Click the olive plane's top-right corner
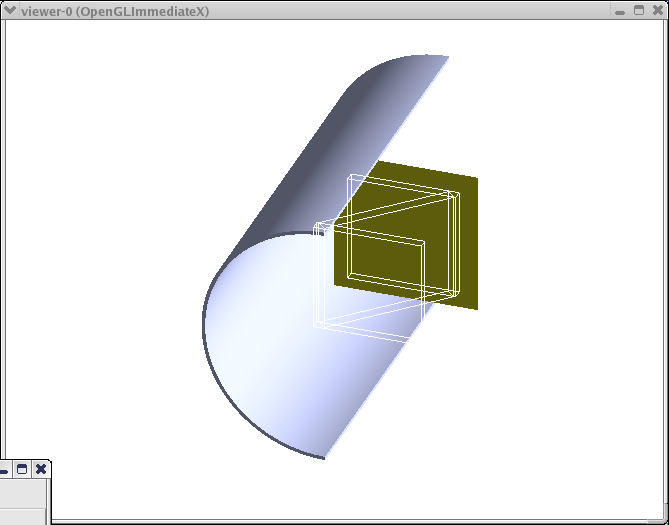The height and width of the screenshot is (525, 669). [475, 179]
